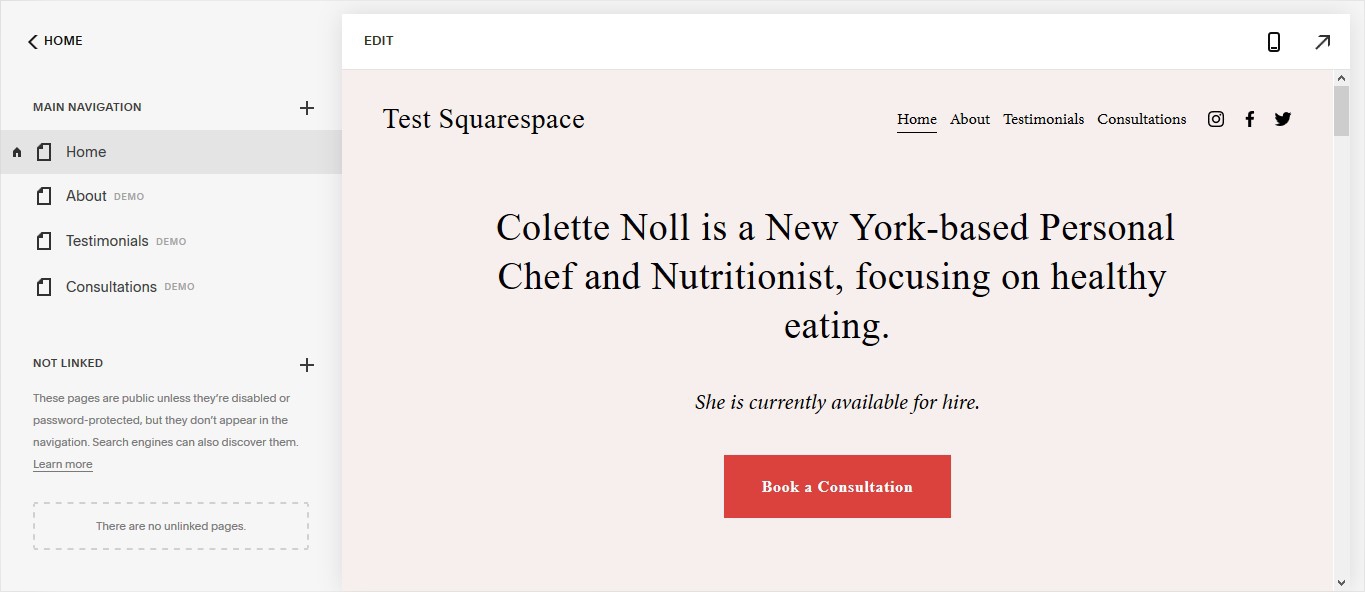Open the Facebook social icon
1365x592 pixels.
(x=1250, y=119)
